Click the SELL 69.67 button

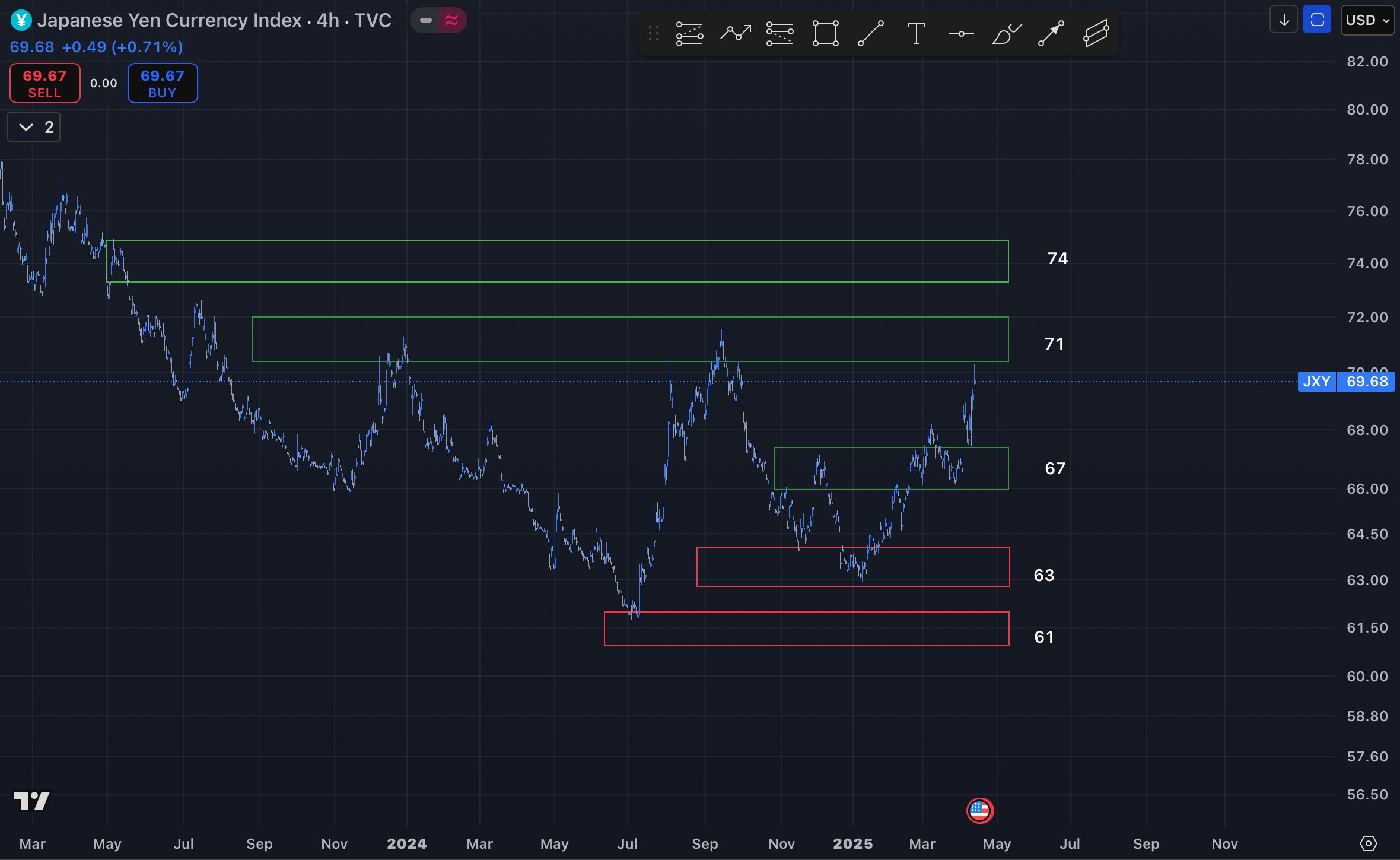tap(44, 82)
